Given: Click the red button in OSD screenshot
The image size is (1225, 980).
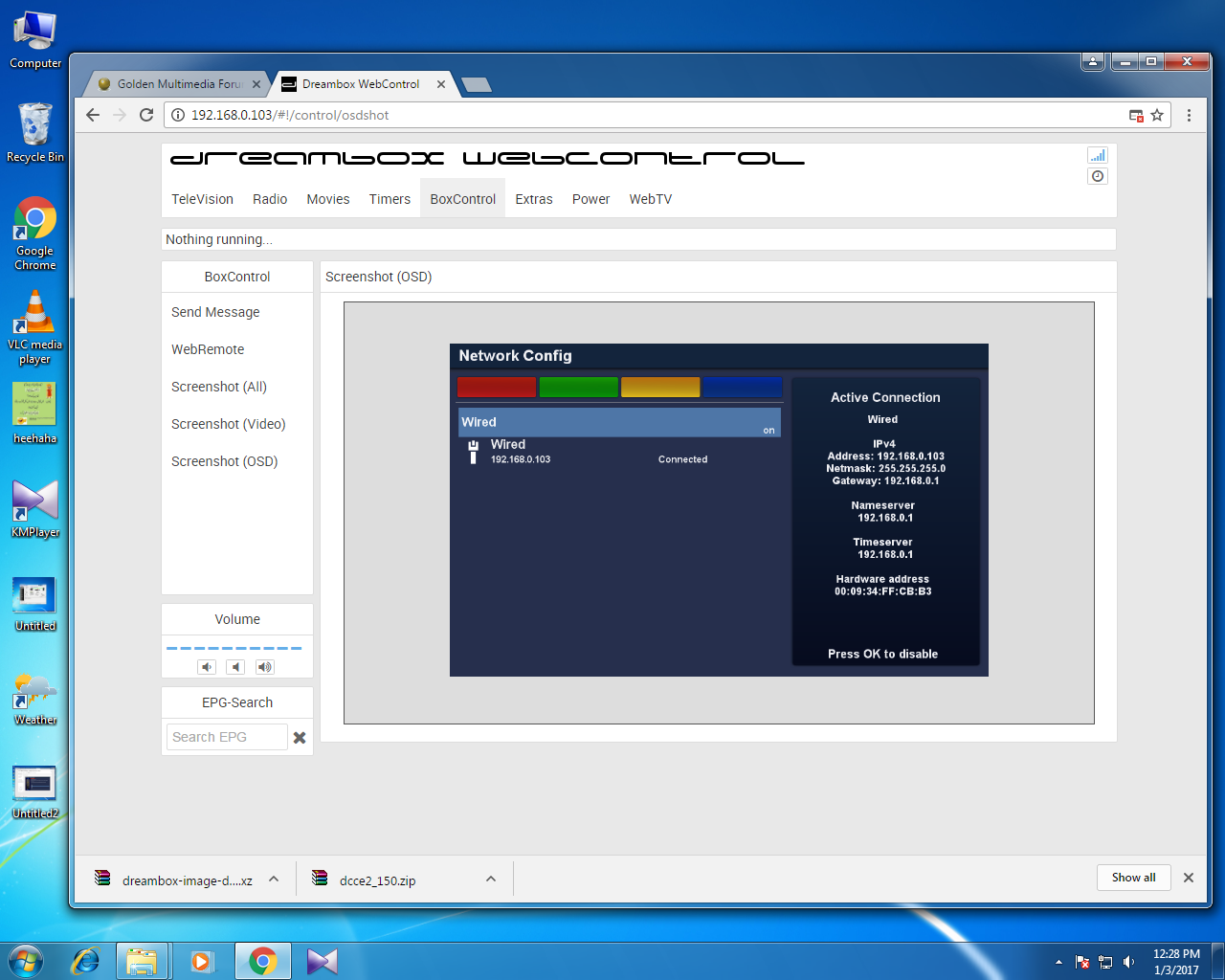Looking at the screenshot, I should coord(497,388).
